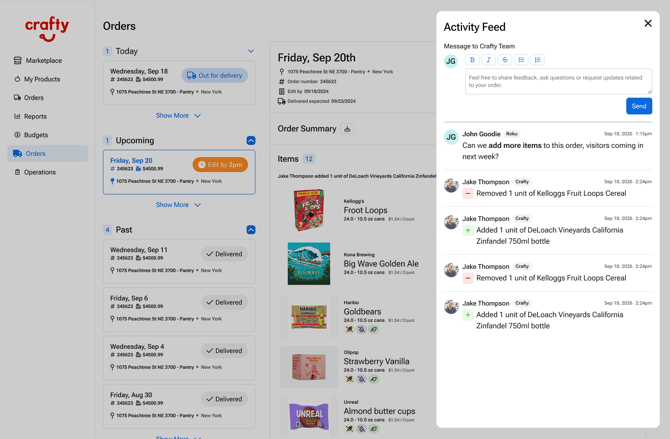
Task: Click the Roku tag by John Goodie
Action: click(511, 134)
